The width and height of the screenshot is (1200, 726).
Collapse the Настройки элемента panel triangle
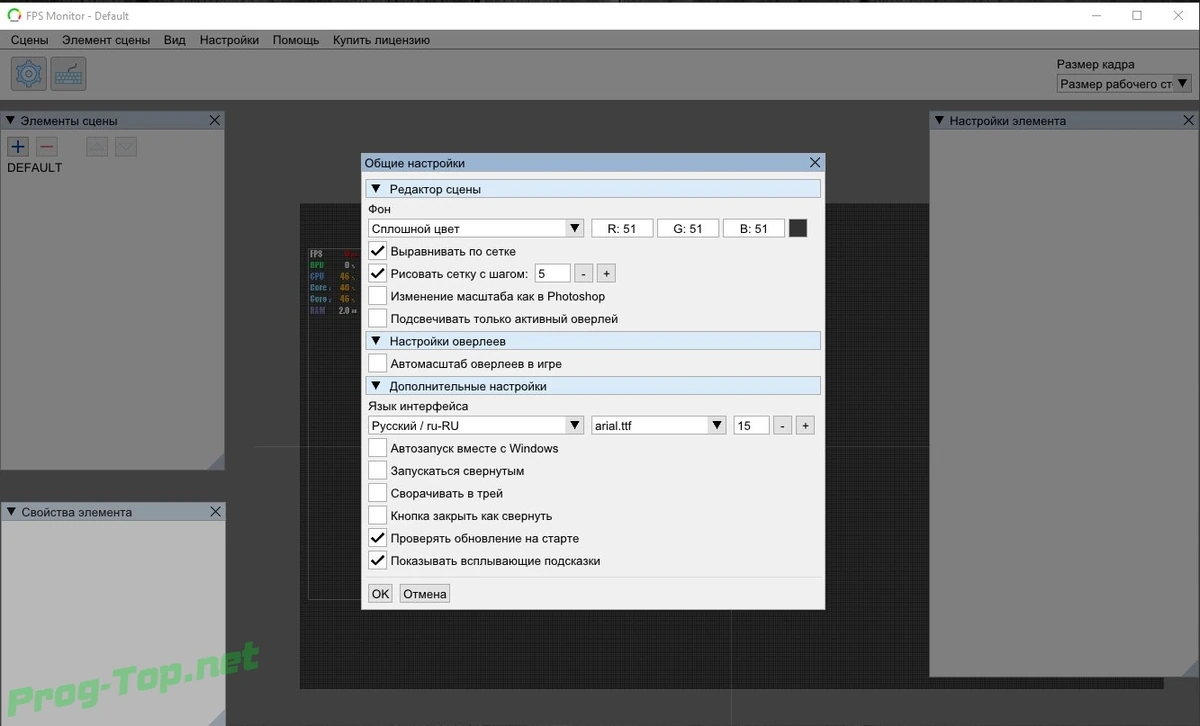(939, 121)
